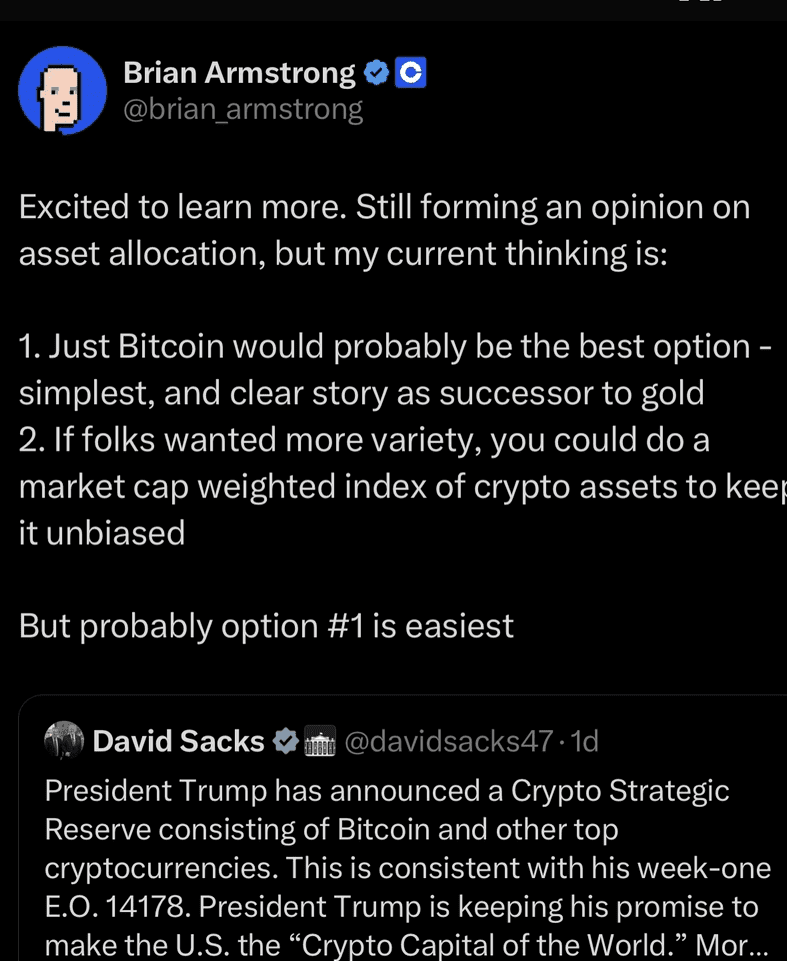Click David Sacks' small profile picture
The image size is (787, 961).
point(64,740)
